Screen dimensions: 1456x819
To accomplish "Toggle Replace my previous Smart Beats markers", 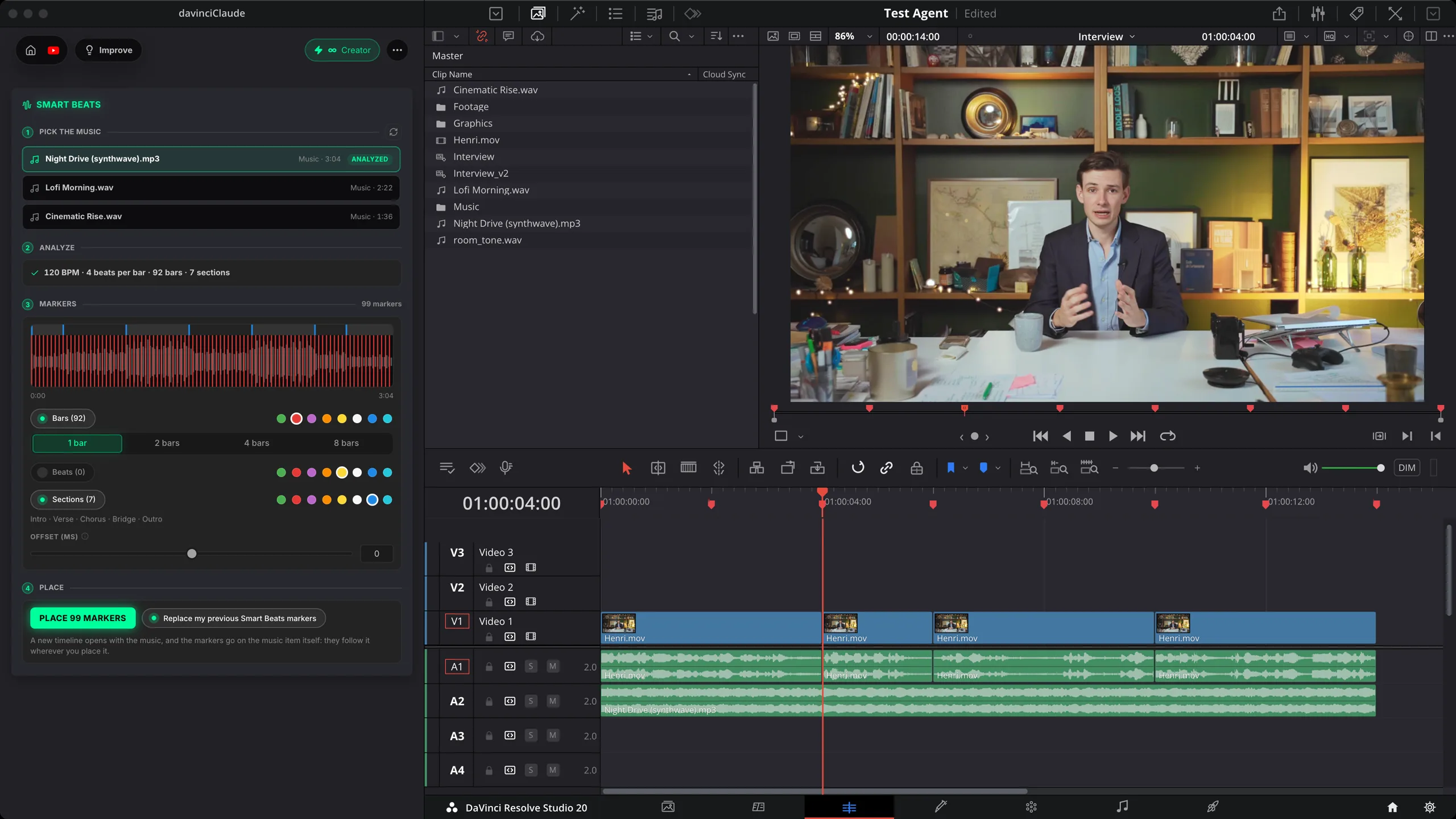I will 233,618.
